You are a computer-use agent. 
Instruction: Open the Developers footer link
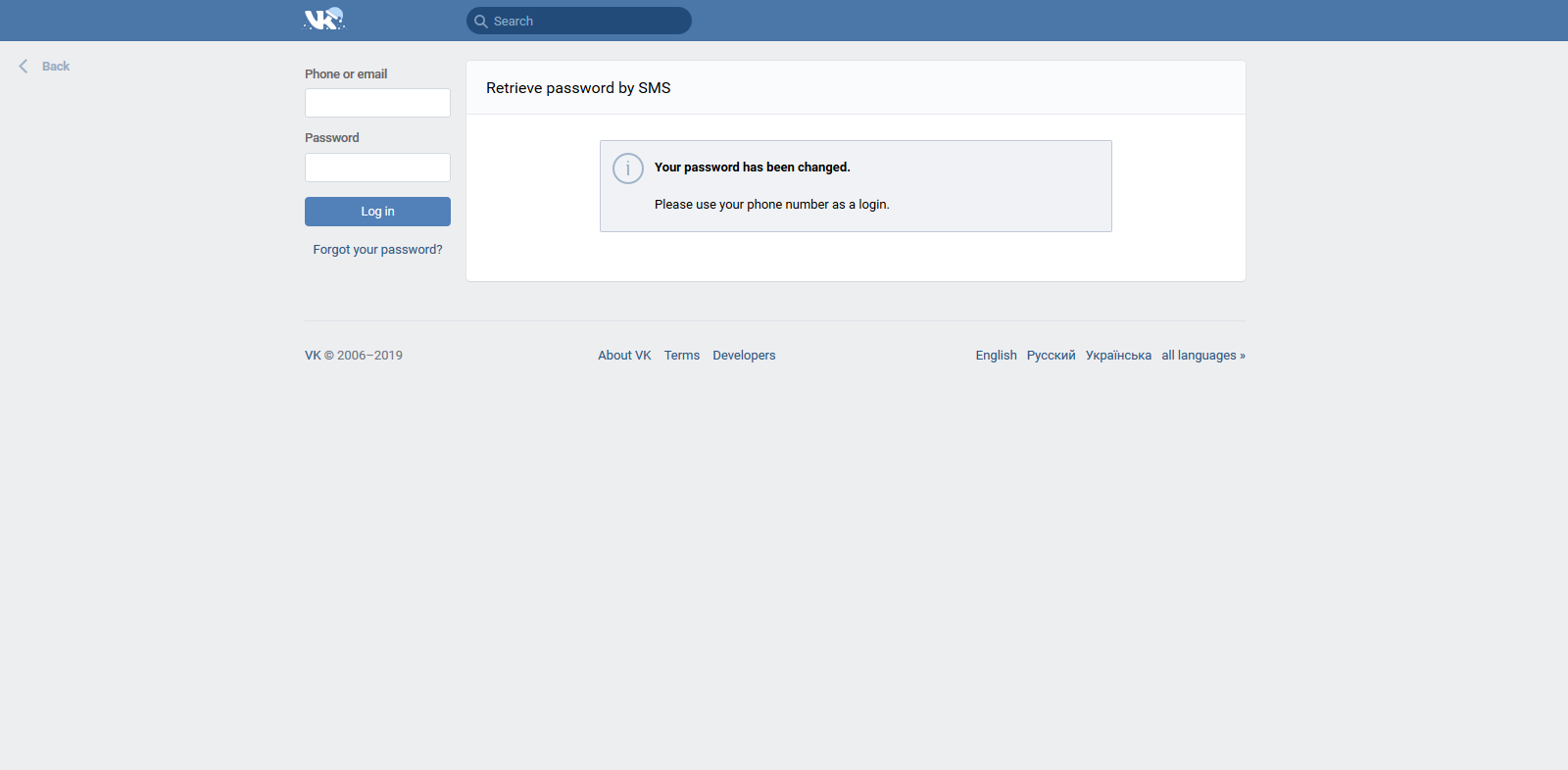[x=744, y=356]
